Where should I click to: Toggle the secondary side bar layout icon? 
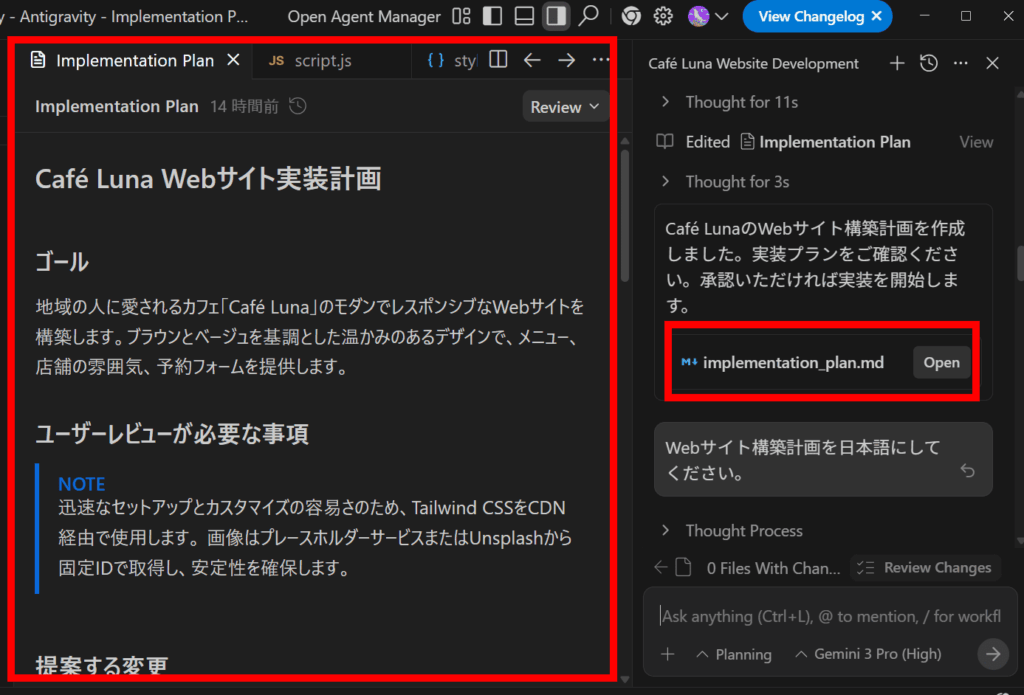556,16
